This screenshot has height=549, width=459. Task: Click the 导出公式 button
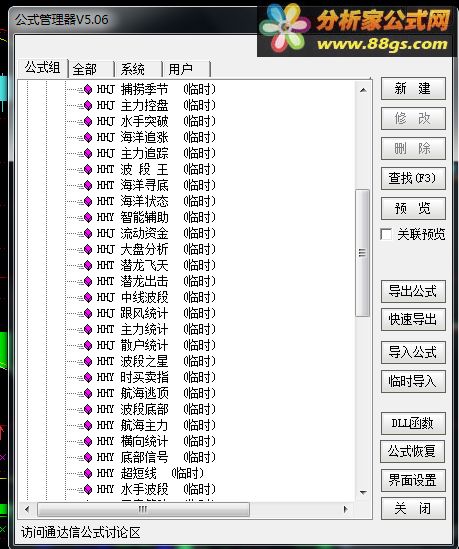413,291
